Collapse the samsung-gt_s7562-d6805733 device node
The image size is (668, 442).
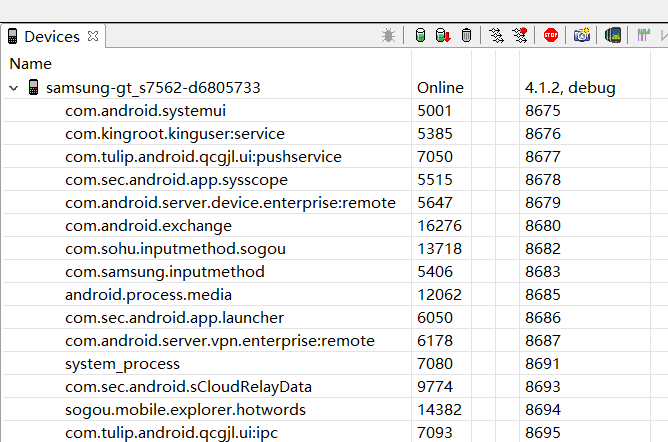click(14, 88)
